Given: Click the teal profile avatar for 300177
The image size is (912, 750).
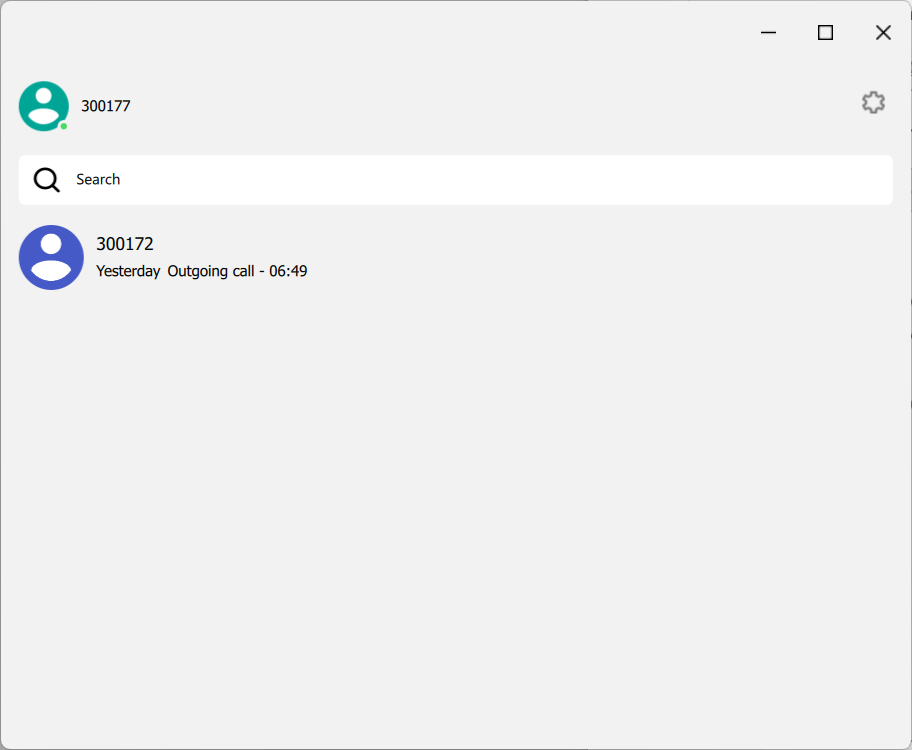Looking at the screenshot, I should tap(44, 106).
